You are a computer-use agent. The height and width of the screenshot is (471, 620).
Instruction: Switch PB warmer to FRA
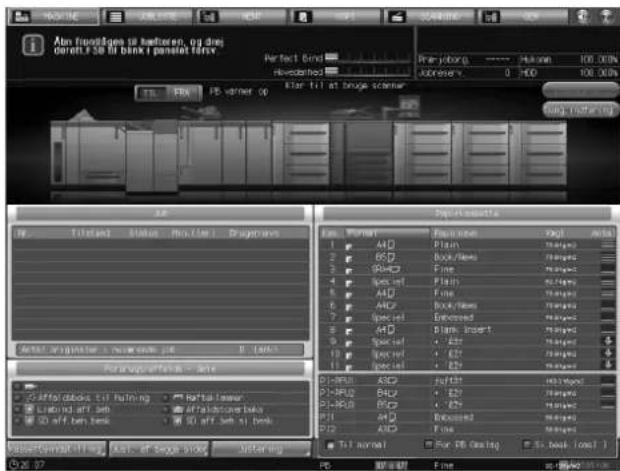pos(183,94)
